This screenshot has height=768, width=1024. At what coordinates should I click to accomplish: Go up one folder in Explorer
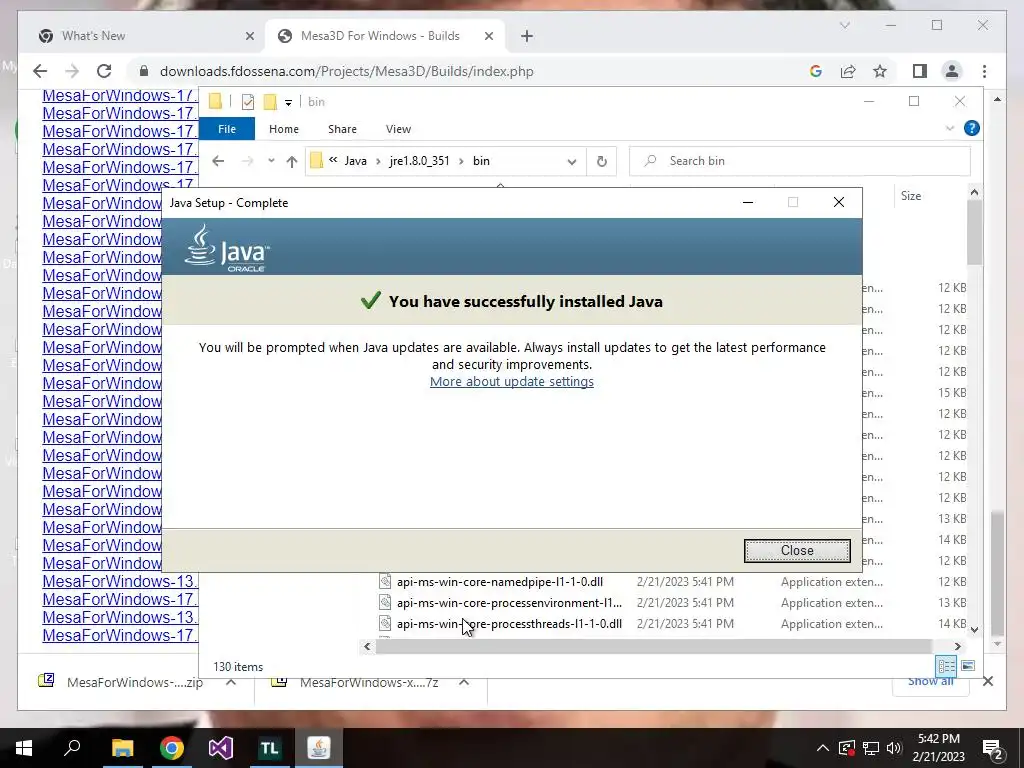point(291,161)
